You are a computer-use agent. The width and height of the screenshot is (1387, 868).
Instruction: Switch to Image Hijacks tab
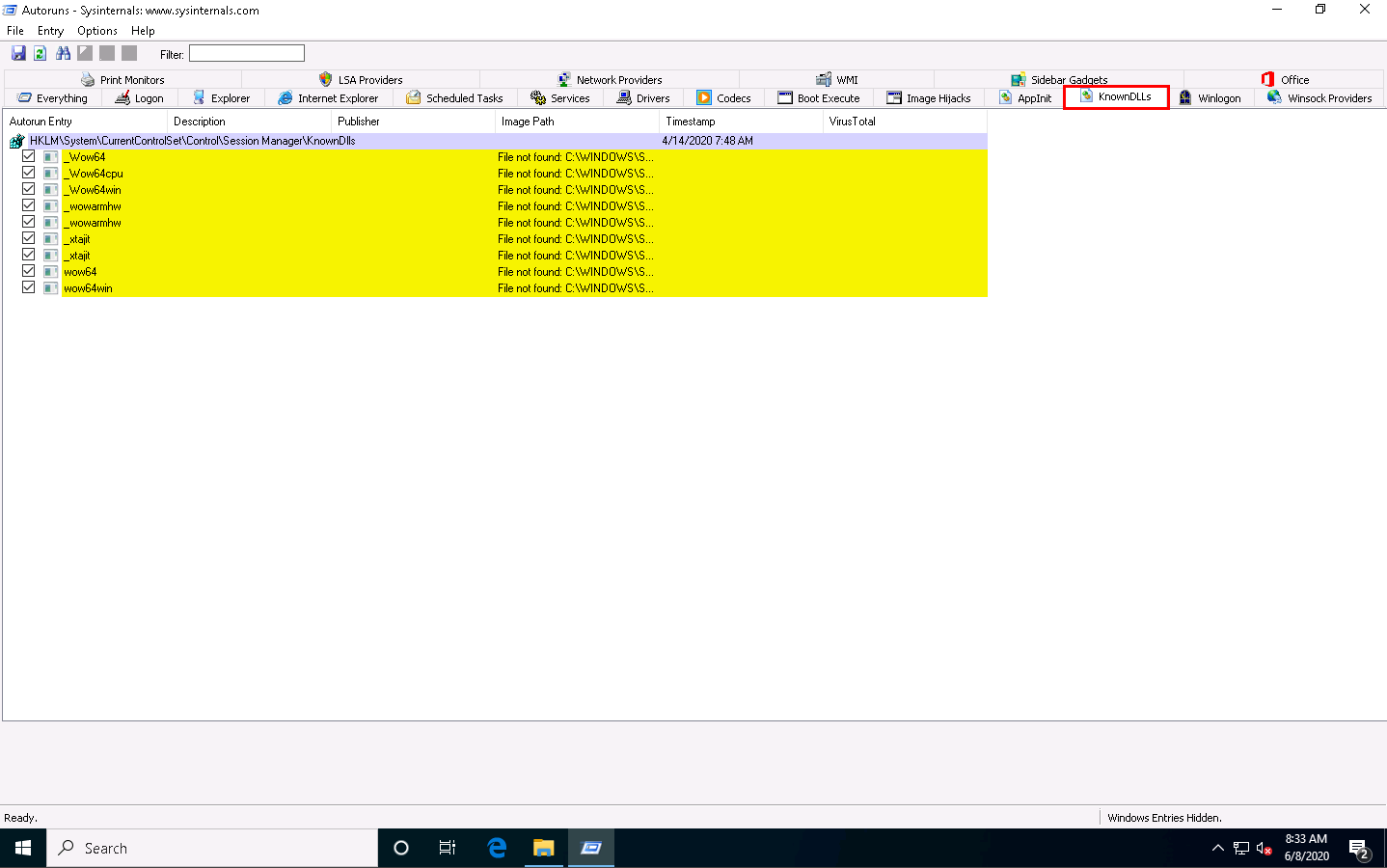pos(929,98)
